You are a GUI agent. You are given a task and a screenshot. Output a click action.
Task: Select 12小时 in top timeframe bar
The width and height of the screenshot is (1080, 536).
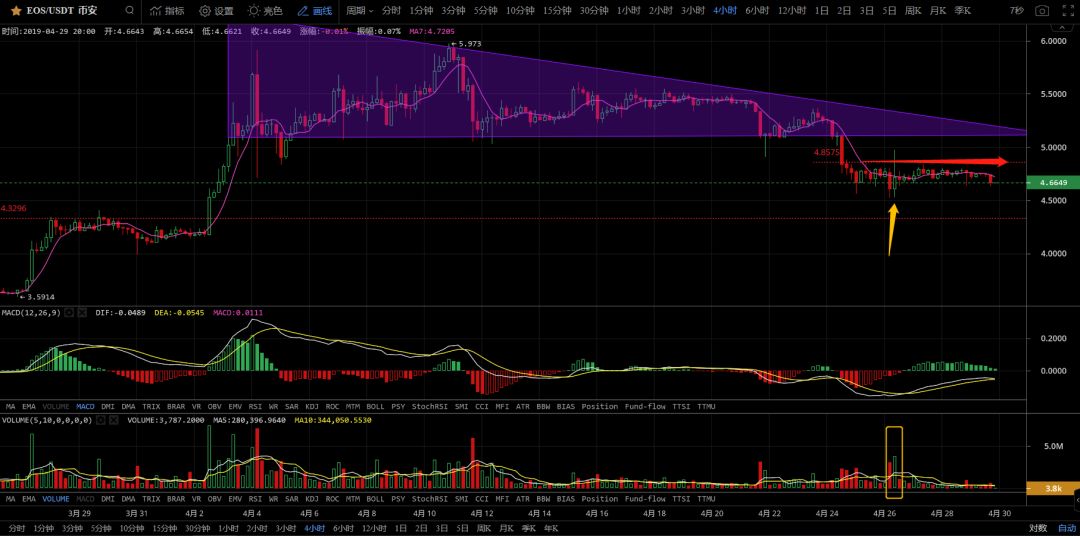tap(791, 11)
